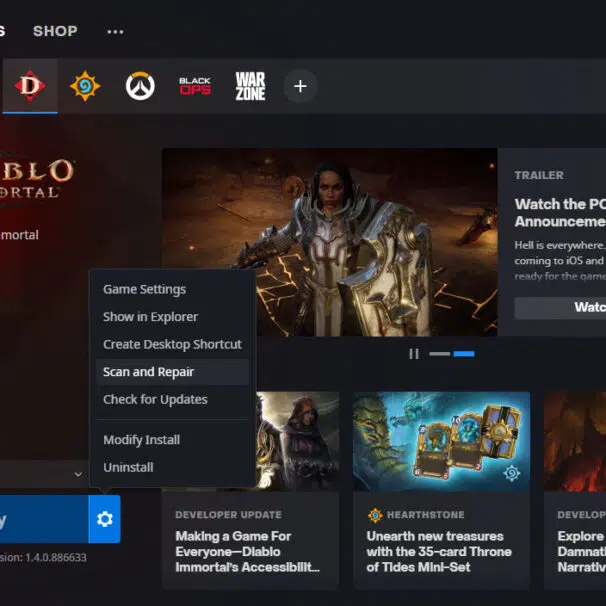Open the Hearthstone game icon
The height and width of the screenshot is (606, 606).
(85, 86)
